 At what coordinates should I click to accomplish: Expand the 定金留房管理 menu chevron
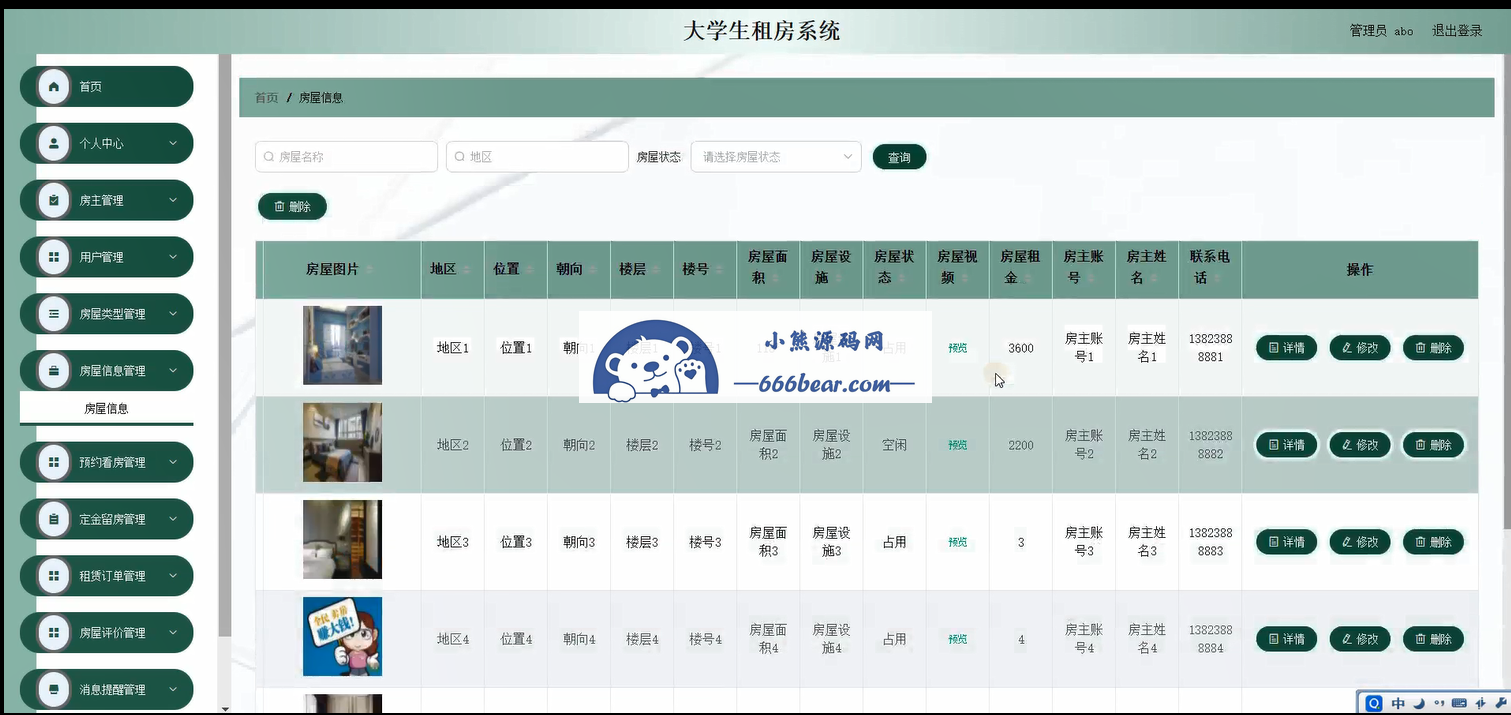(173, 520)
